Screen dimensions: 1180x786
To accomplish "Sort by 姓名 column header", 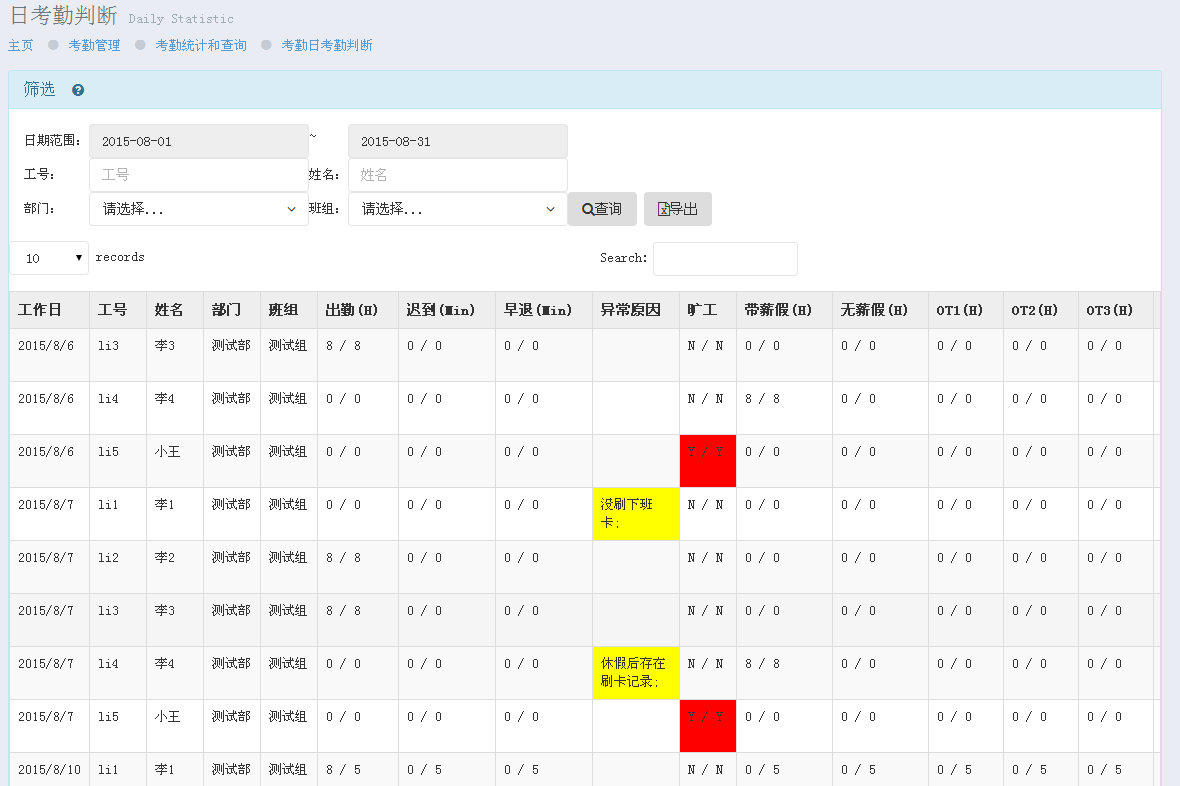I will [175, 310].
